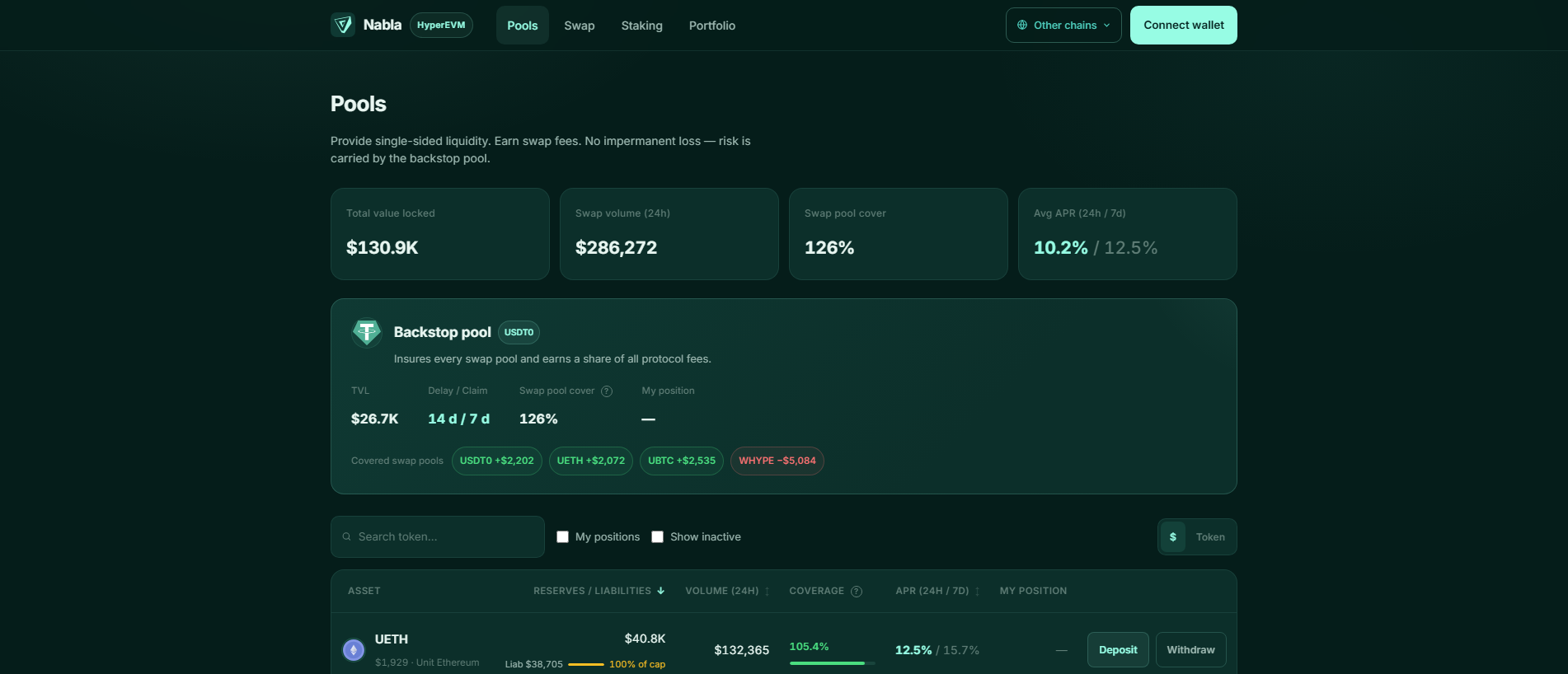Click the Asset column header

tap(364, 592)
